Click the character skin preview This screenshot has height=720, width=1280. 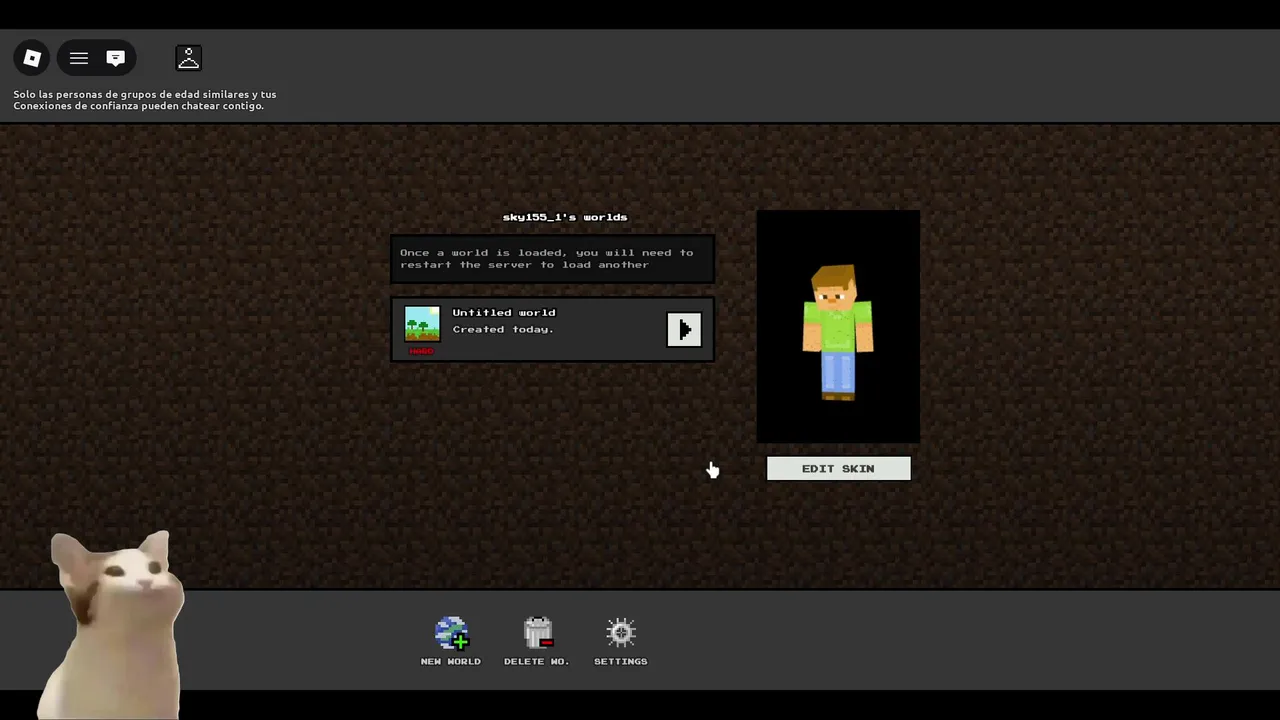click(x=838, y=327)
